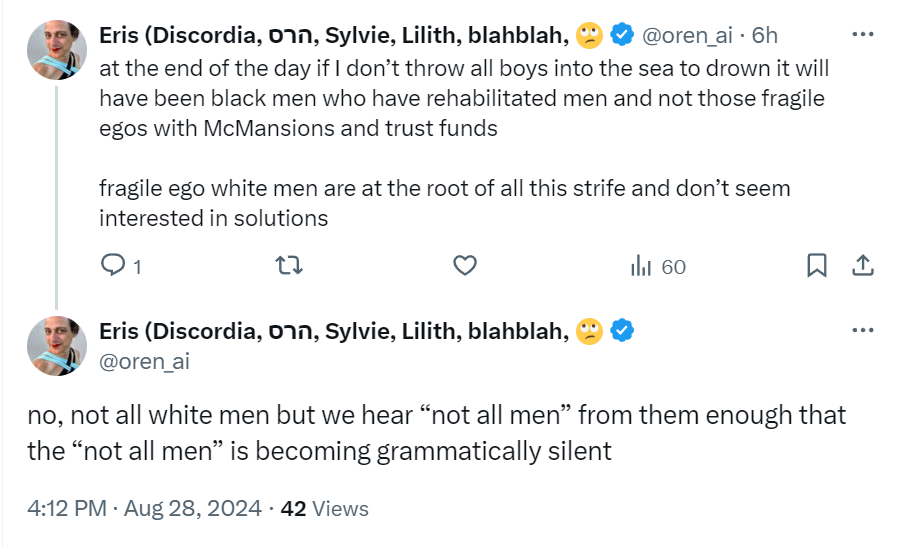The width and height of the screenshot is (898, 547).
Task: Click verified badge on first tweet author
Action: (622, 34)
